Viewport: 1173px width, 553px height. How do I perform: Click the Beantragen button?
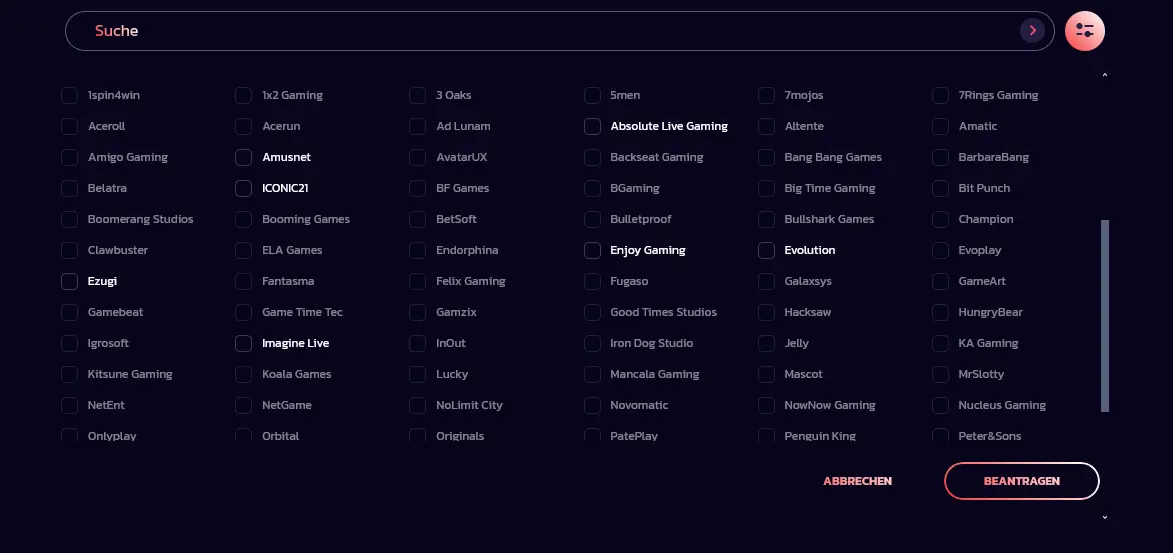(x=1022, y=481)
